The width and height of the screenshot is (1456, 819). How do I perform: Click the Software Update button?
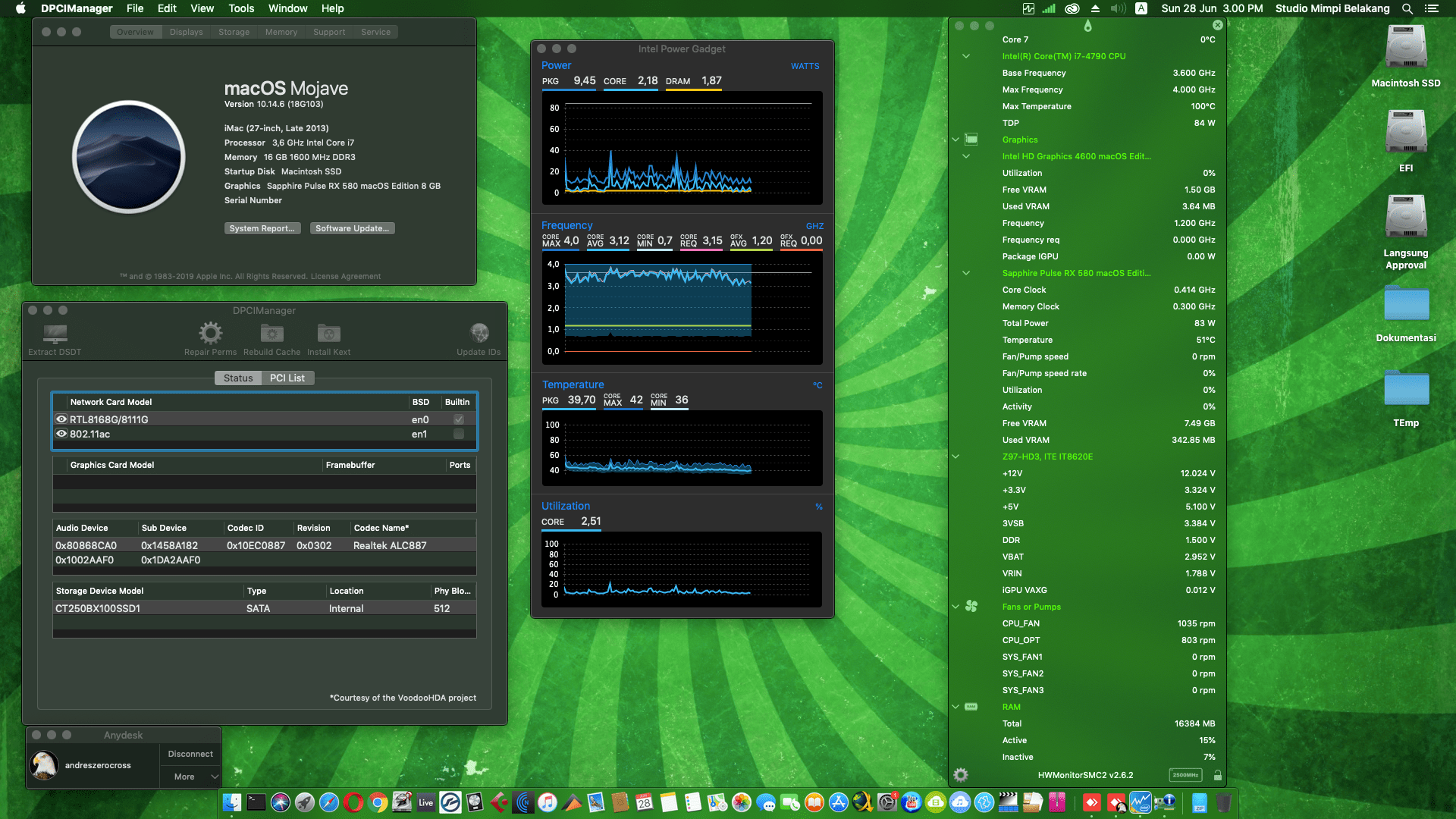[x=353, y=228]
